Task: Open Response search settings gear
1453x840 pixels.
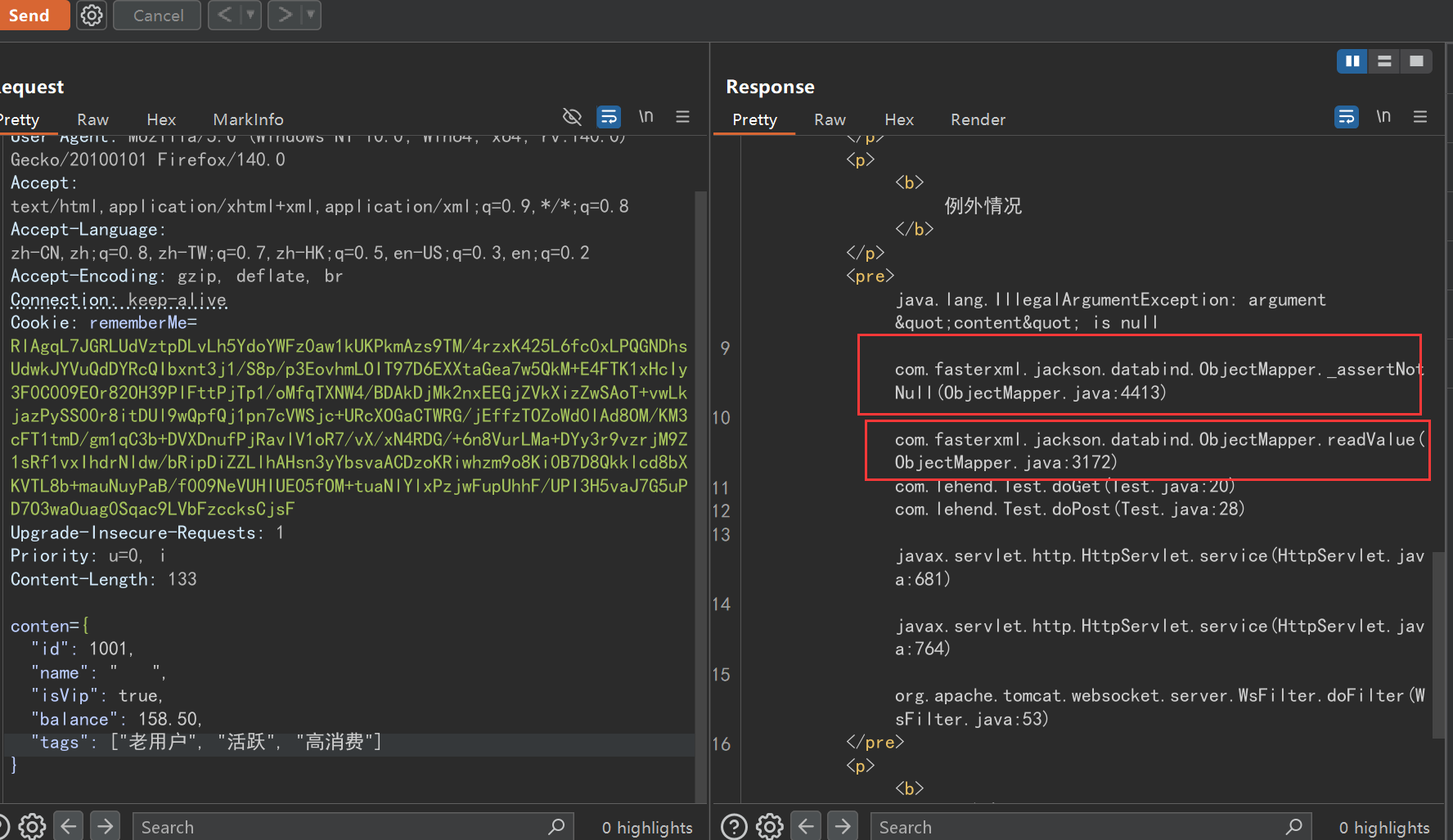Action: pos(769,826)
